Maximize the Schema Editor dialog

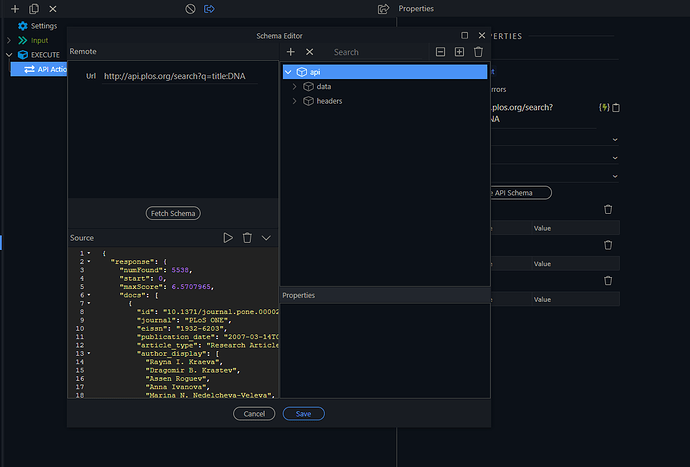coord(465,35)
